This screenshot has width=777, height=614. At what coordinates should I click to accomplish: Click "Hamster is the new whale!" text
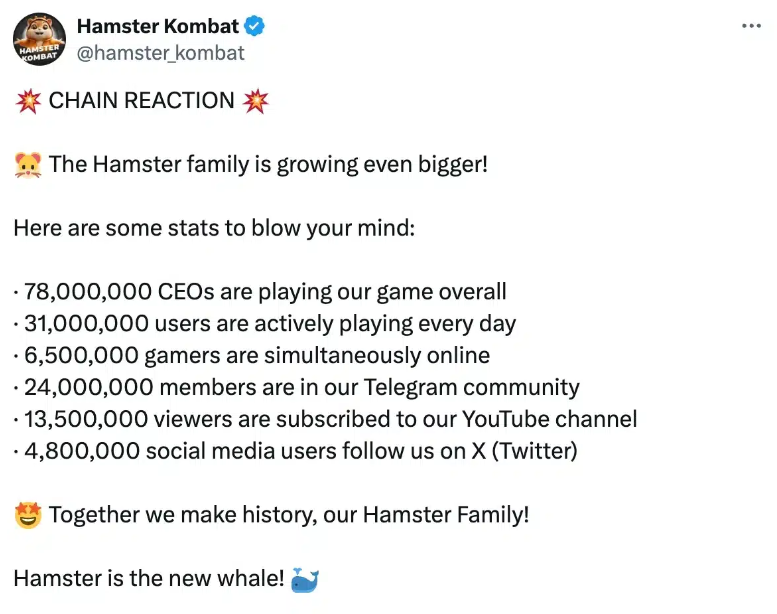pos(149,579)
